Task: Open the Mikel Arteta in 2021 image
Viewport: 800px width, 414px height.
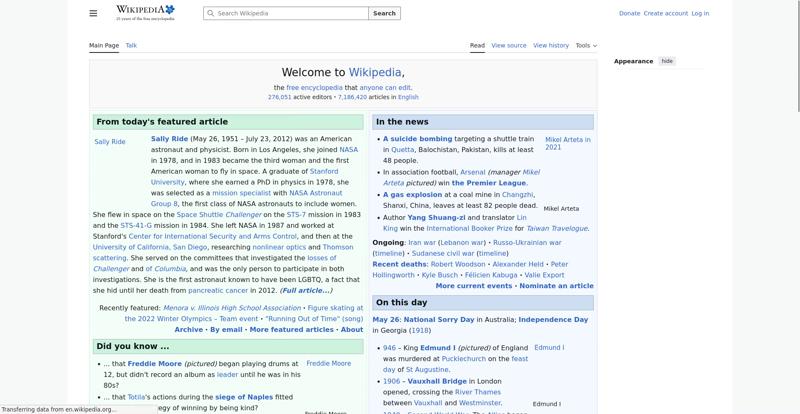Action: click(x=567, y=143)
